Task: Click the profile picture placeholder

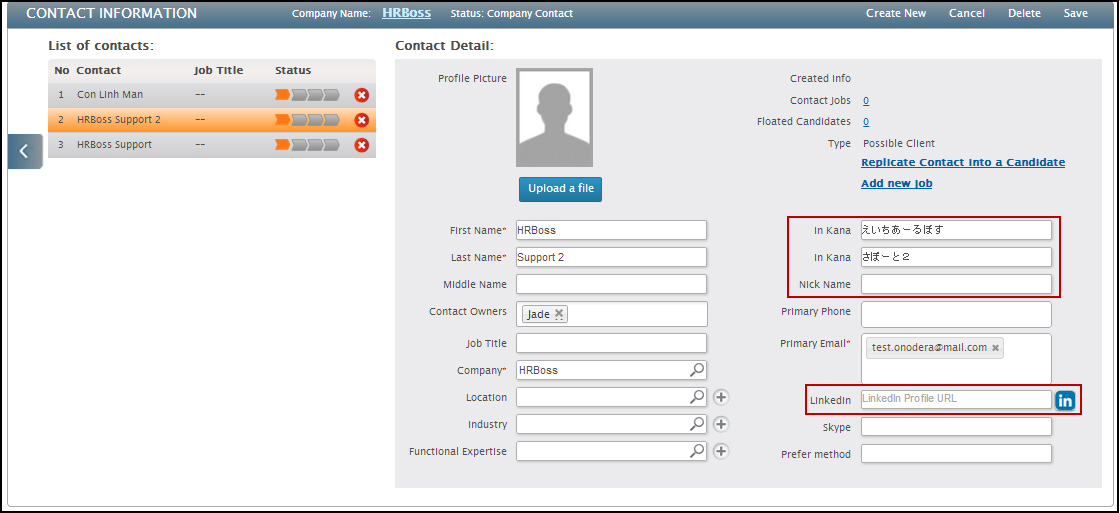Action: click(554, 118)
